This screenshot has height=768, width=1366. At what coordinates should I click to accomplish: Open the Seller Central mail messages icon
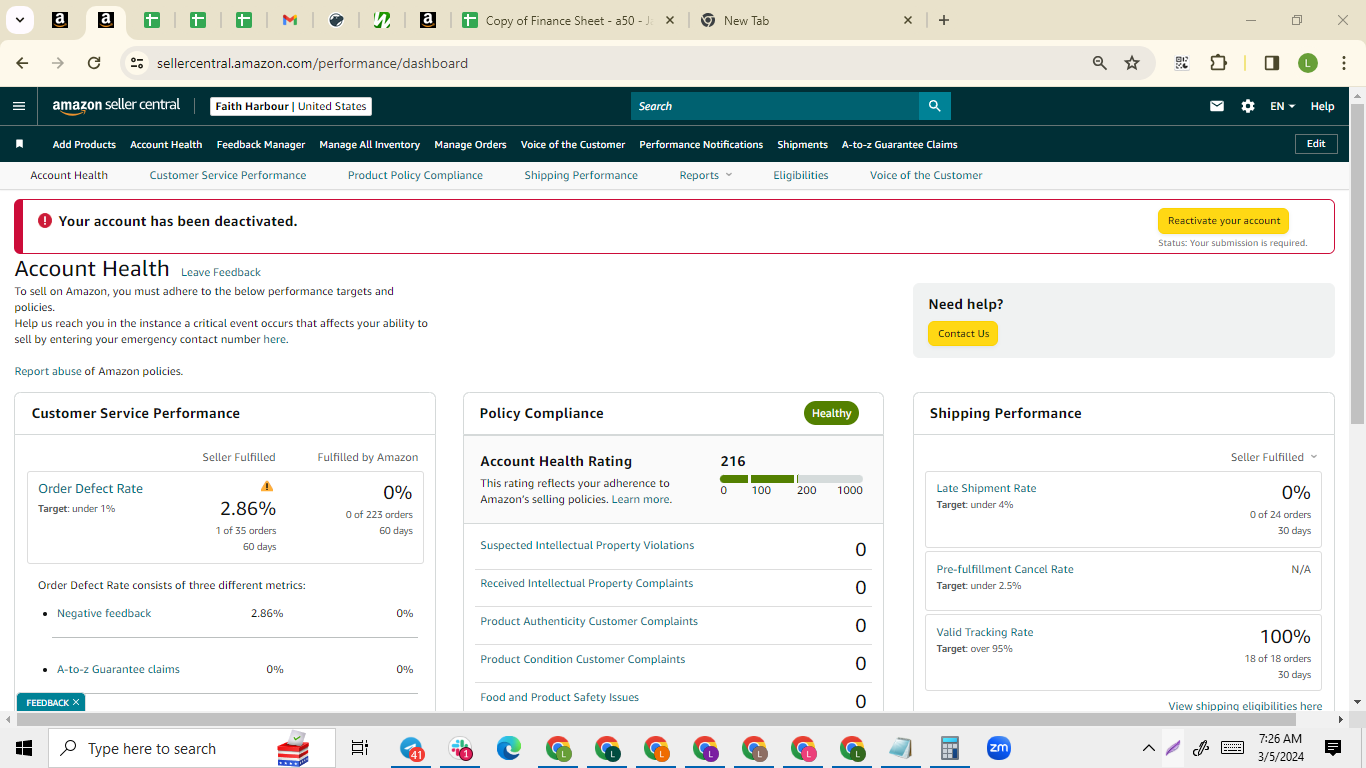pos(1217,106)
